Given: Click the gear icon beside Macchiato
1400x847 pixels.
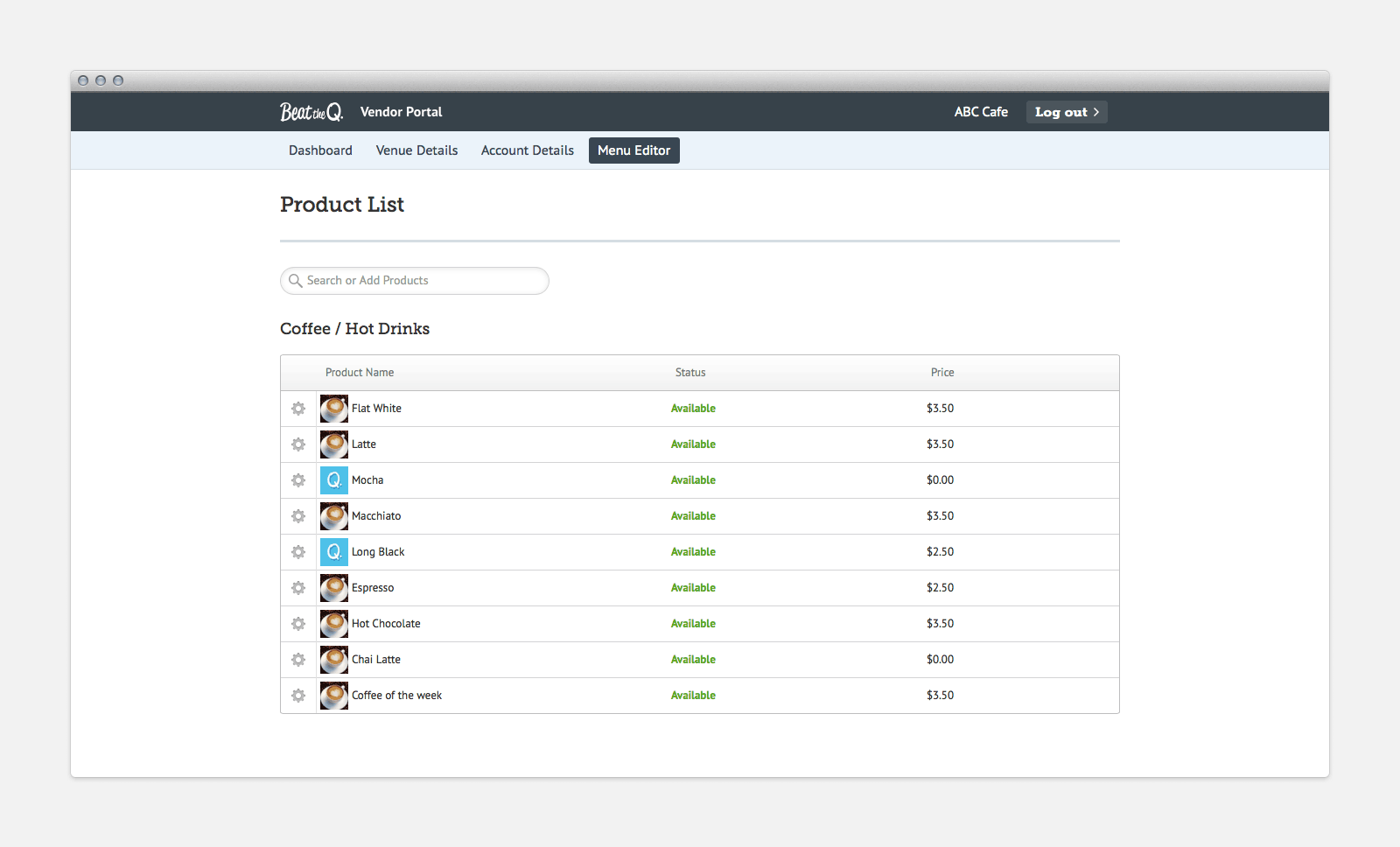Looking at the screenshot, I should pos(298,515).
